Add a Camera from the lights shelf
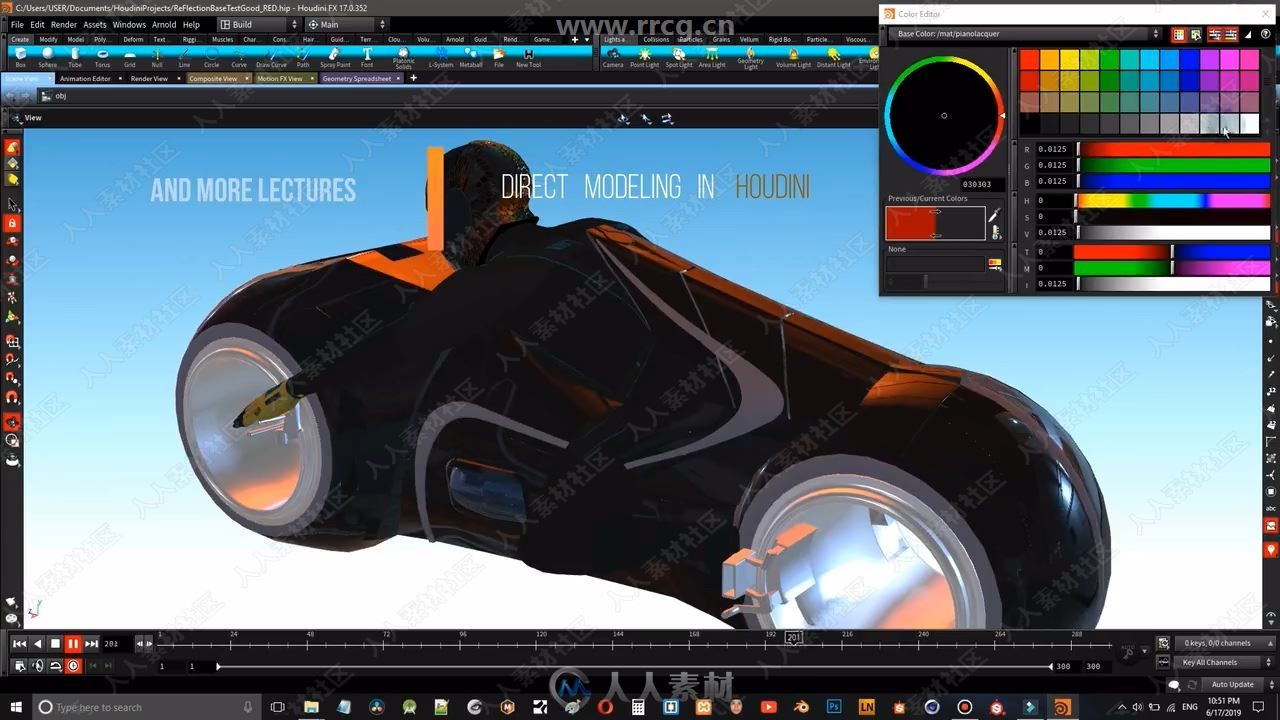The height and width of the screenshot is (720, 1280). (613, 57)
